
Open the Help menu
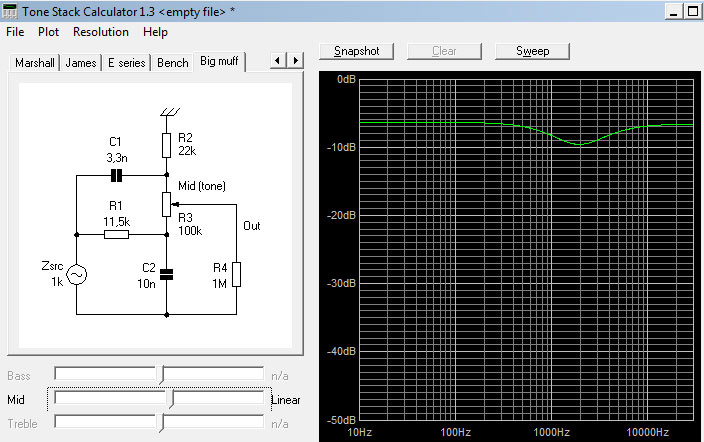click(155, 32)
